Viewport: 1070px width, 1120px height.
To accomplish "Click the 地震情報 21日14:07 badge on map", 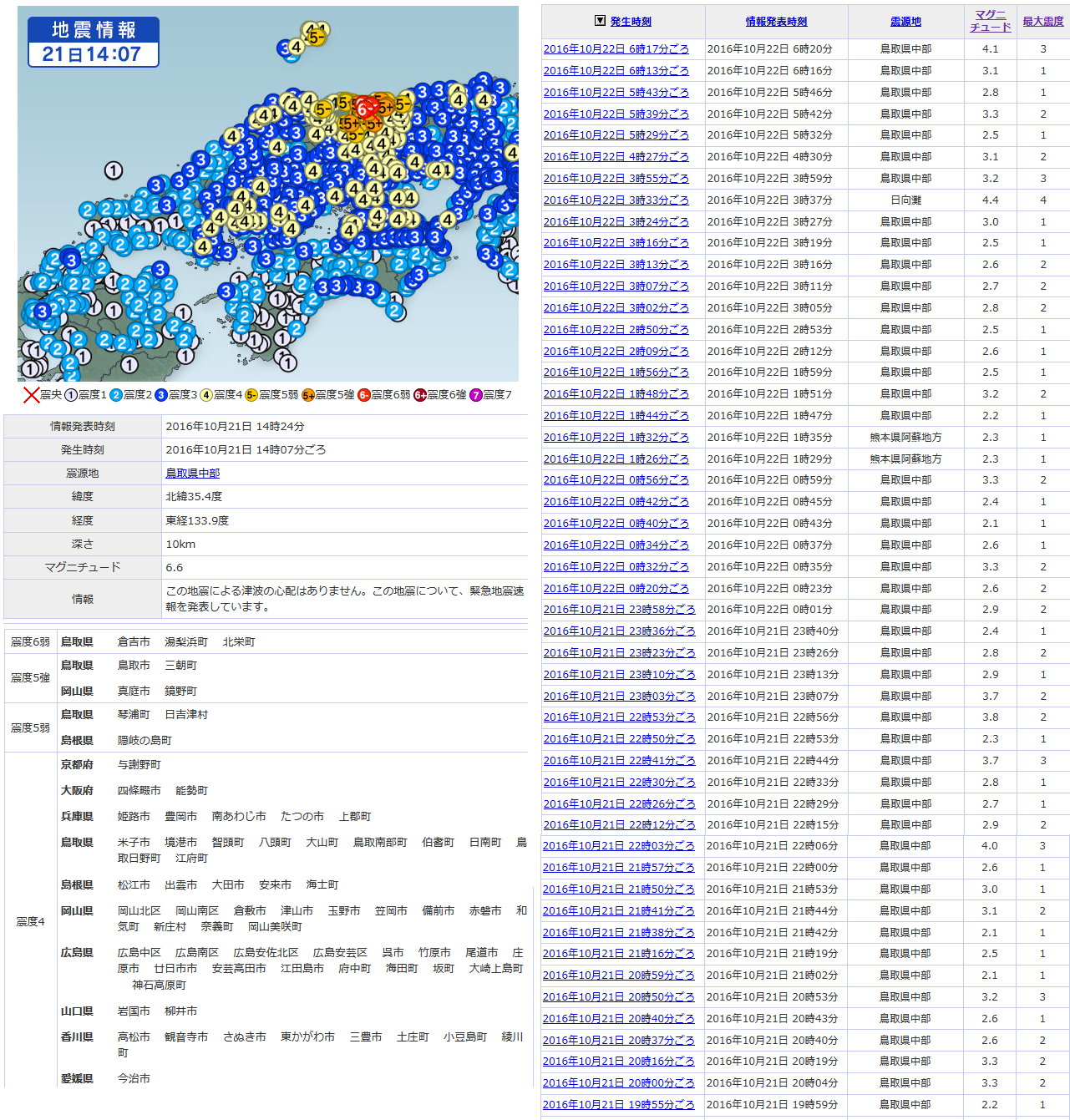I will pyautogui.click(x=93, y=42).
